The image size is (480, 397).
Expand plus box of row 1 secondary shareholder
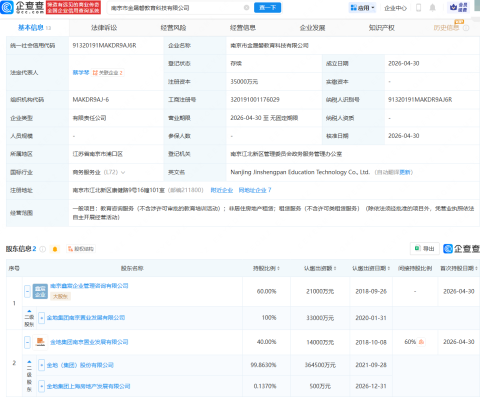pos(41,318)
